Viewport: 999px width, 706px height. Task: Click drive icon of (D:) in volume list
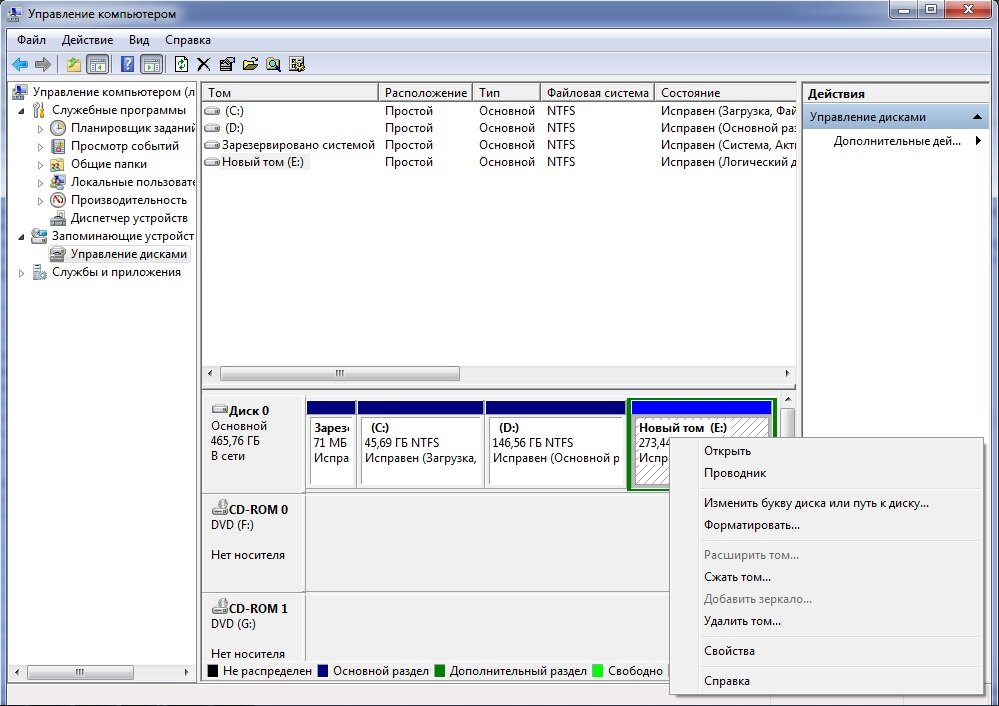pyautogui.click(x=212, y=128)
